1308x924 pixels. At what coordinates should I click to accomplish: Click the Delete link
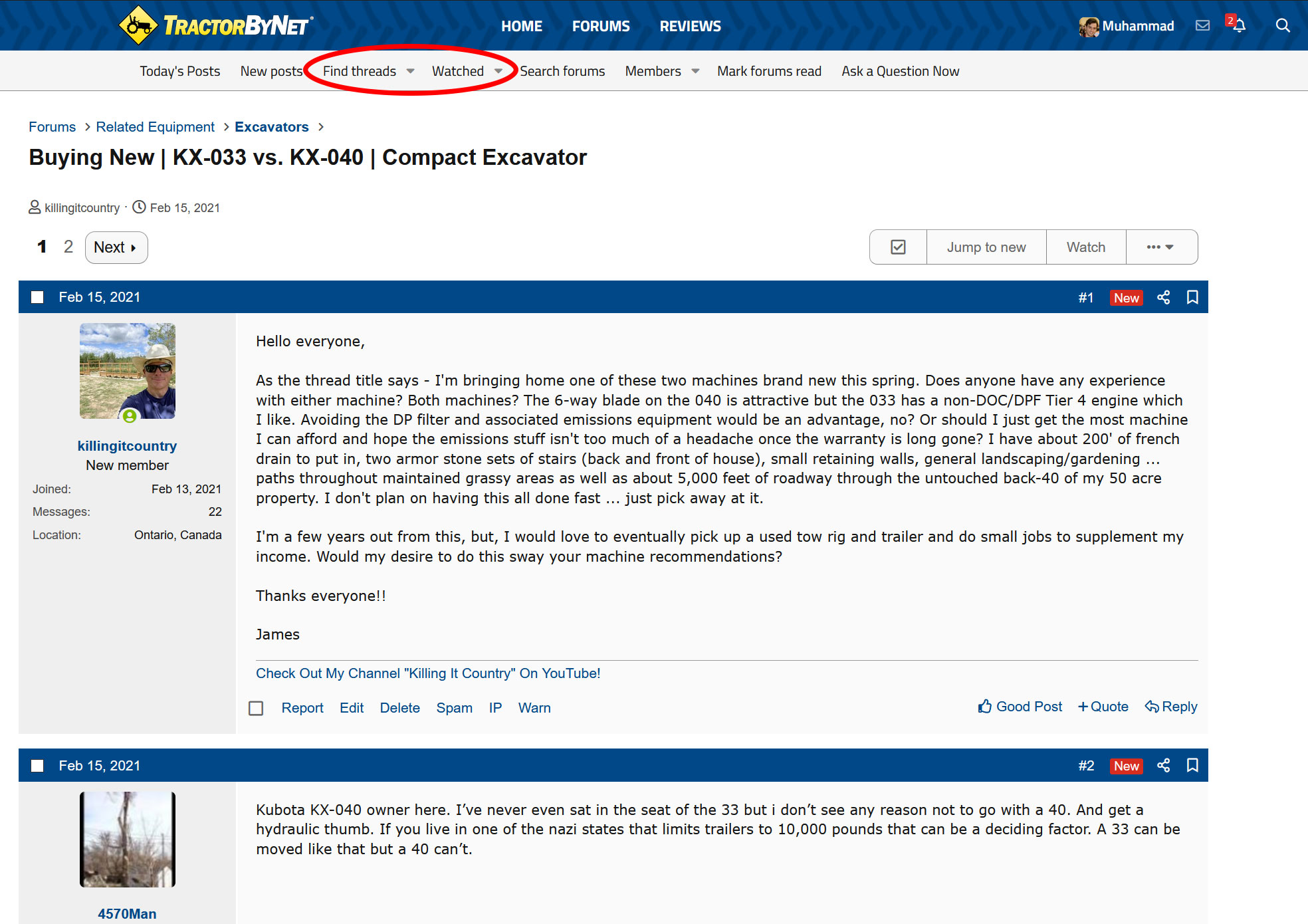tap(399, 708)
